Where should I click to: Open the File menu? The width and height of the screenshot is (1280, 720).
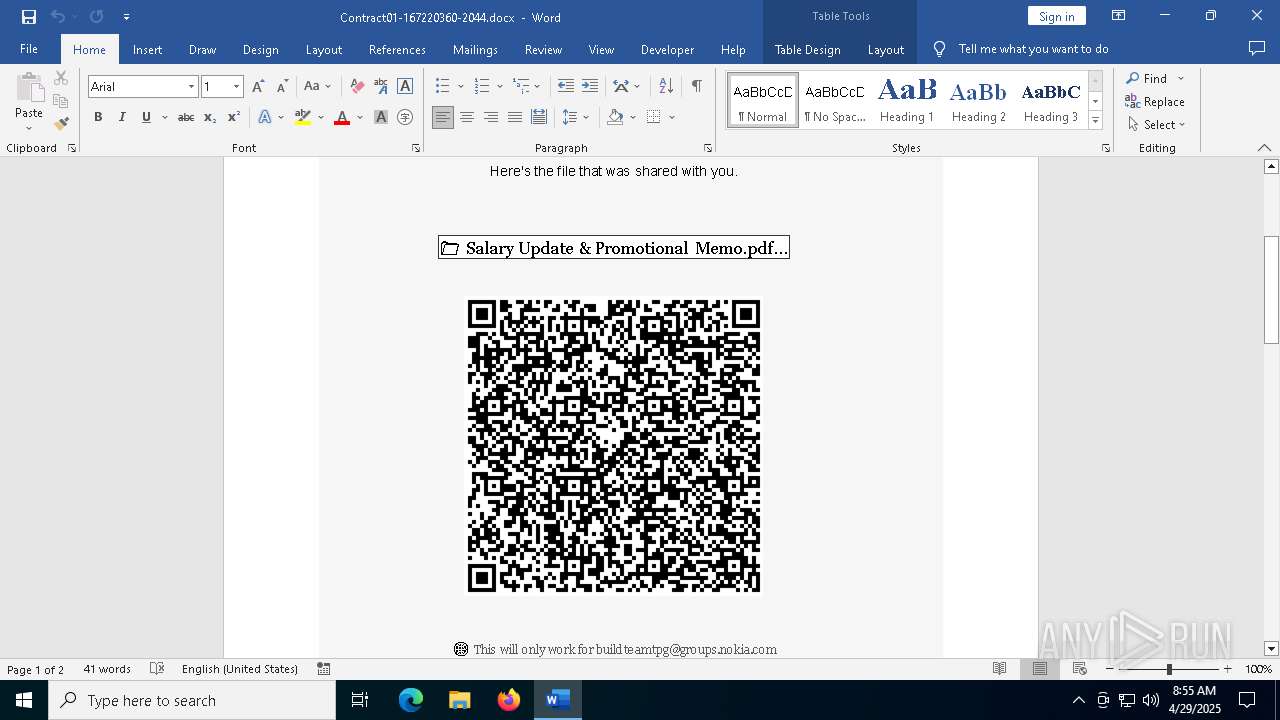29,49
